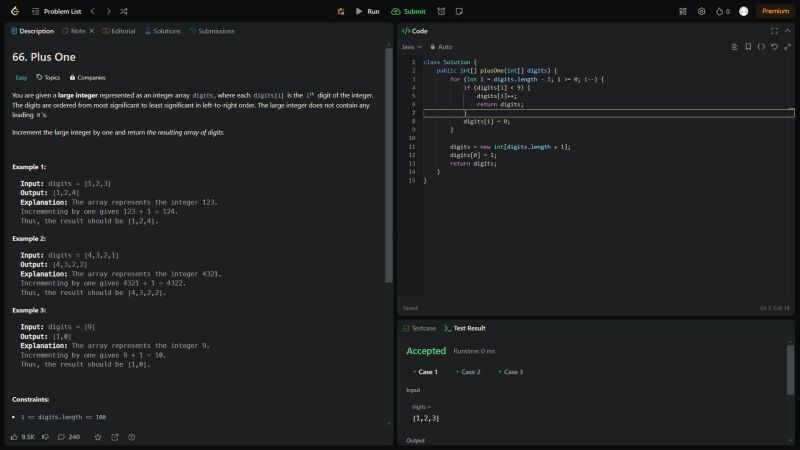This screenshot has width=800, height=450.
Task: Close the Note tab
Action: click(92, 31)
